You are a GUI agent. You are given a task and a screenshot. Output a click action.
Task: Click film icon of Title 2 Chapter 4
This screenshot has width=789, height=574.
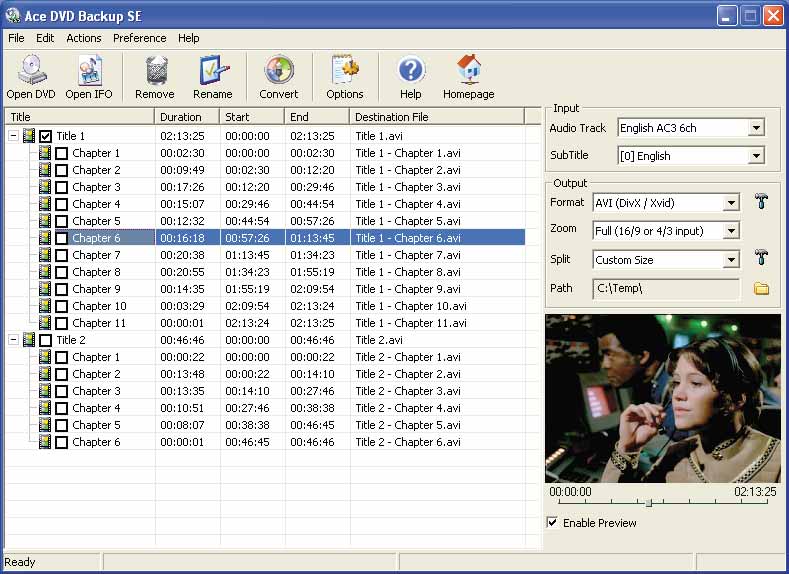click(45, 408)
